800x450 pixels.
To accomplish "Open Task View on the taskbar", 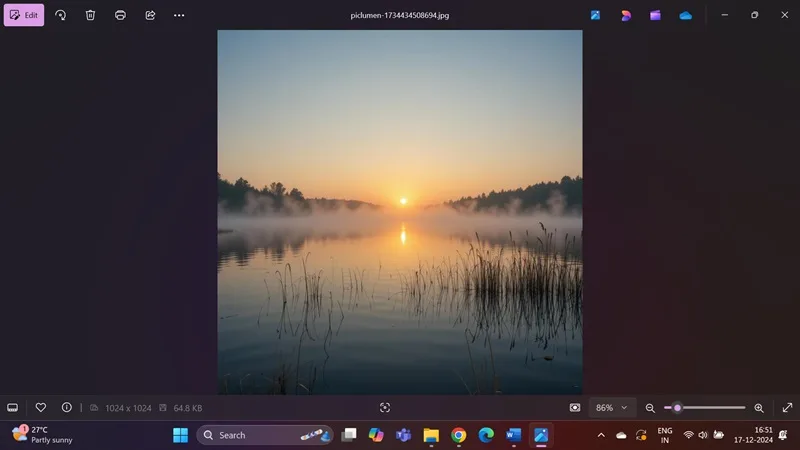I will 349,435.
